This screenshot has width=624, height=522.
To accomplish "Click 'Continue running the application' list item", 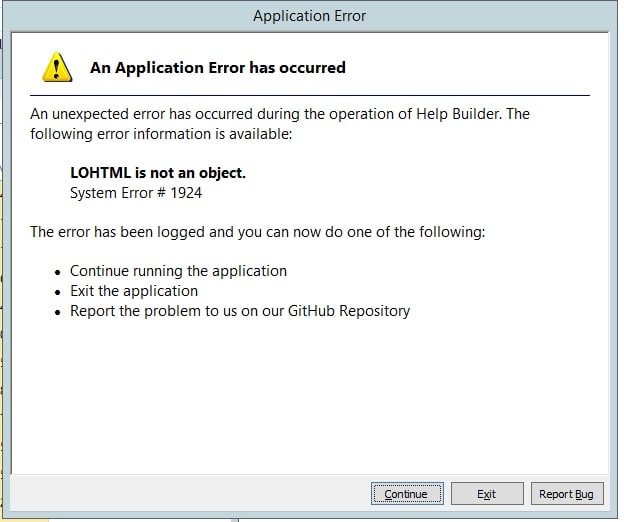I will 178,271.
